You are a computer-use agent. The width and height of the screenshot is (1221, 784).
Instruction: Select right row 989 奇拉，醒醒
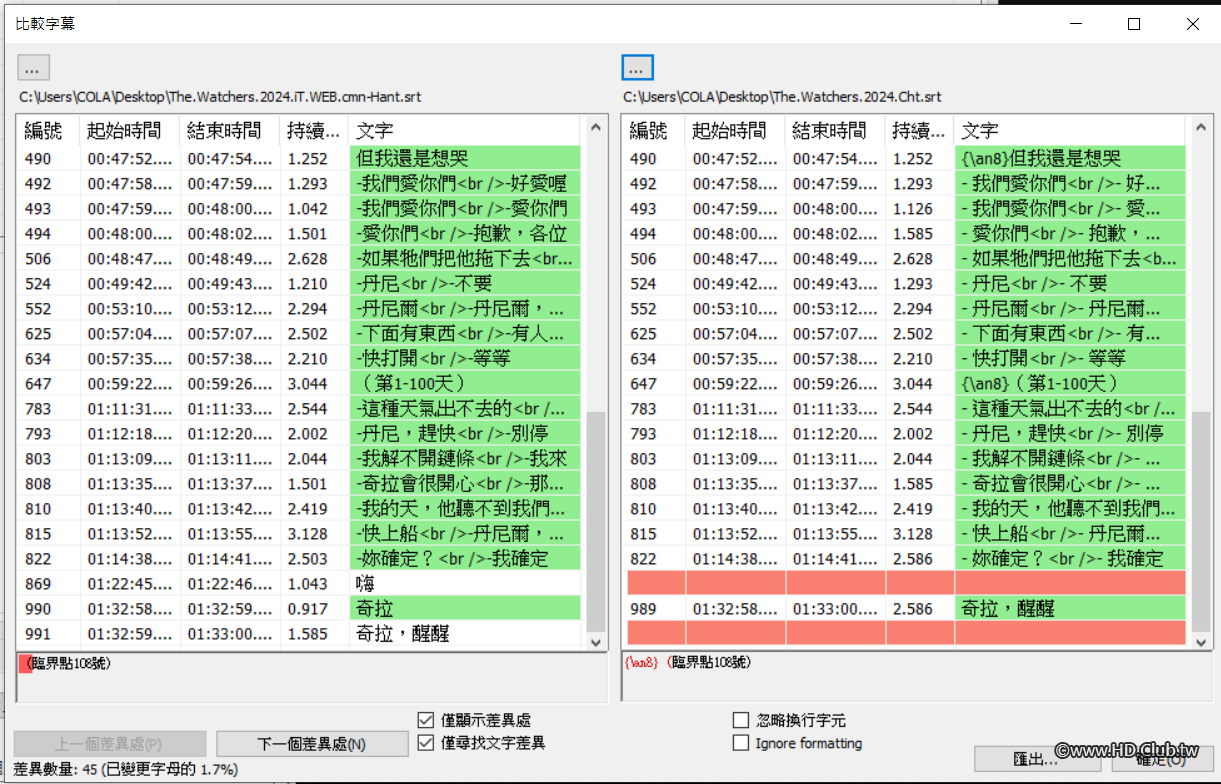pos(904,608)
